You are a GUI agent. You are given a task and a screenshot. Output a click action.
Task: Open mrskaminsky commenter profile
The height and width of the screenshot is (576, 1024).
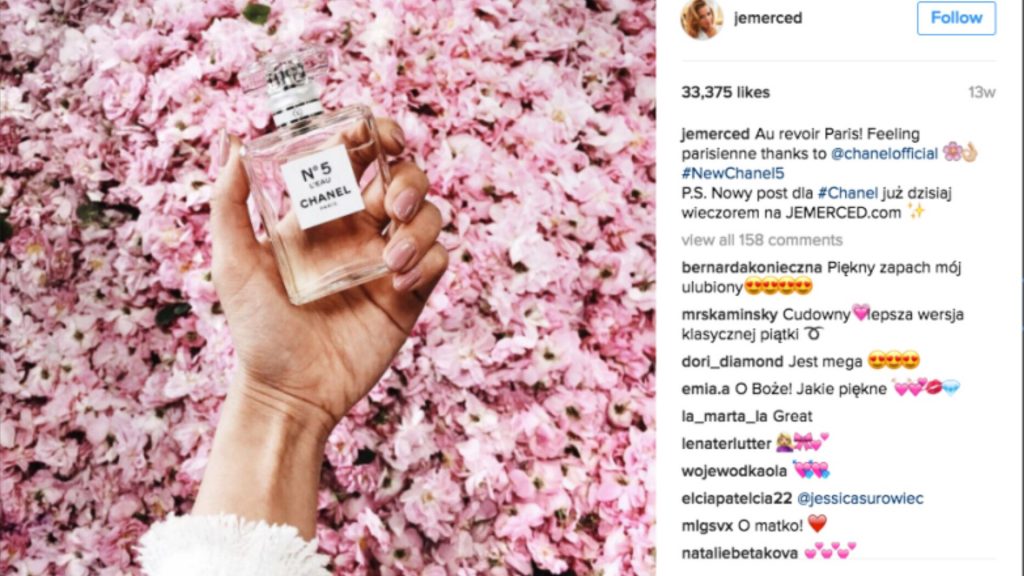tap(729, 314)
